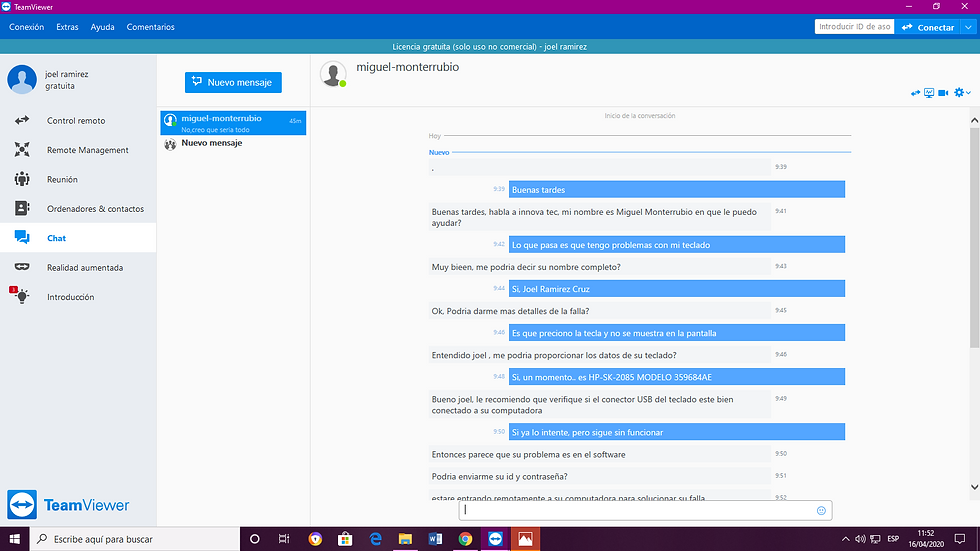The height and width of the screenshot is (551, 980).
Task: Click message with HP-SK-2085 MODELO 359684AE
Action: pyautogui.click(x=677, y=377)
